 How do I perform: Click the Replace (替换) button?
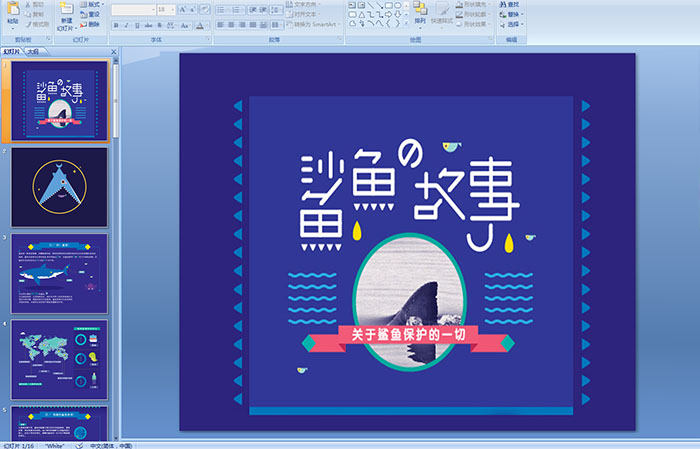[511, 14]
